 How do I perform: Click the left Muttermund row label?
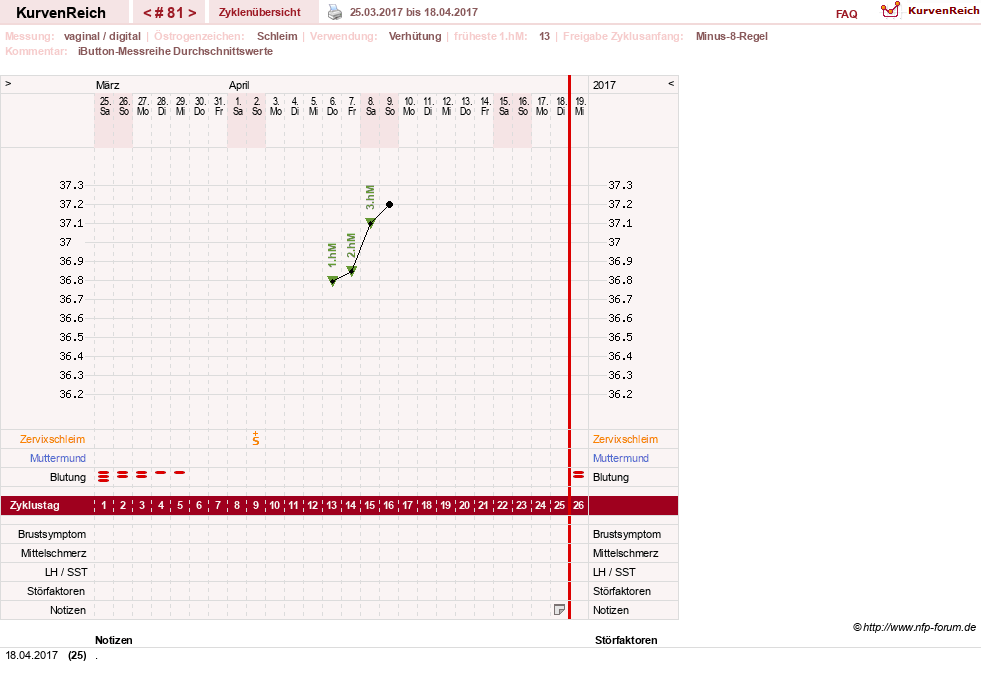[58, 458]
